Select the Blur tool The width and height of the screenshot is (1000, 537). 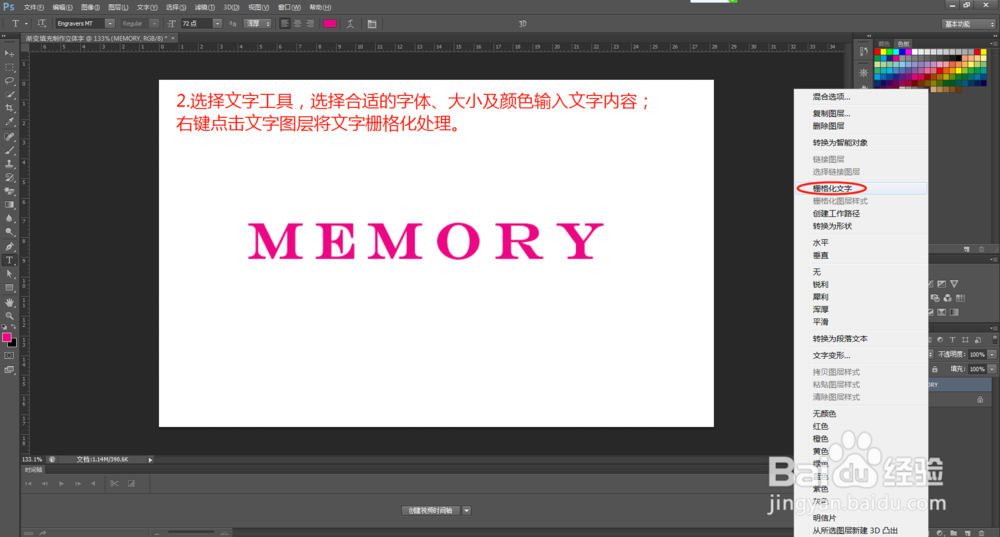pos(10,219)
